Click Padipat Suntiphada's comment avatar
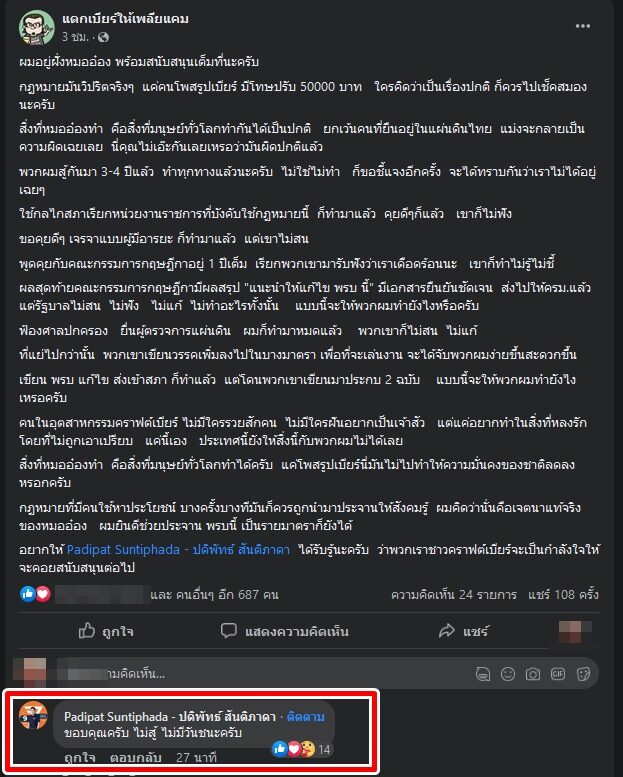Image resolution: width=623 pixels, height=777 pixels. point(33,715)
